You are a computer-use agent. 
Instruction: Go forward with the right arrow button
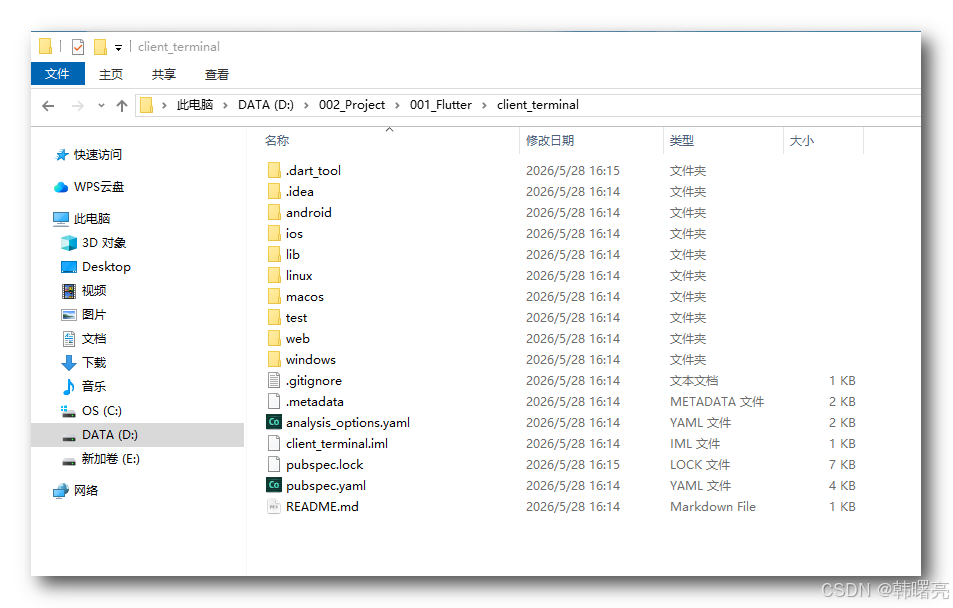click(78, 106)
